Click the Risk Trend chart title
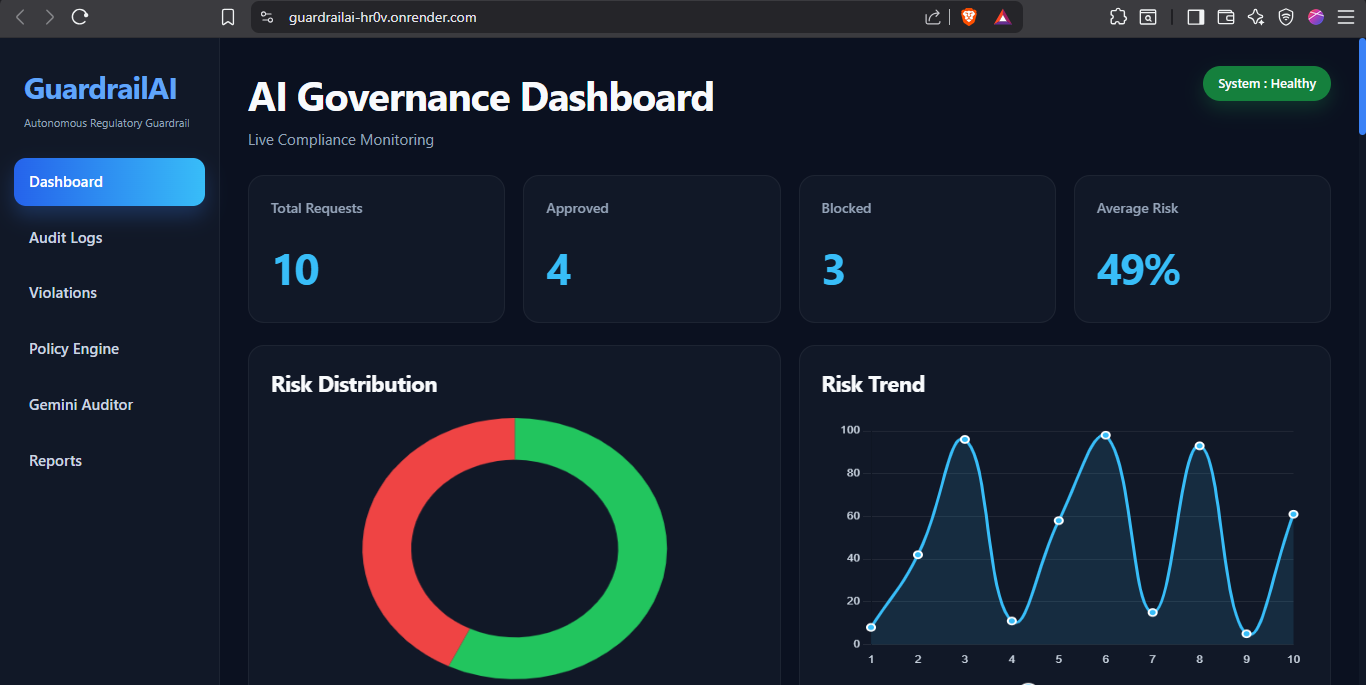This screenshot has height=685, width=1366. tap(873, 384)
